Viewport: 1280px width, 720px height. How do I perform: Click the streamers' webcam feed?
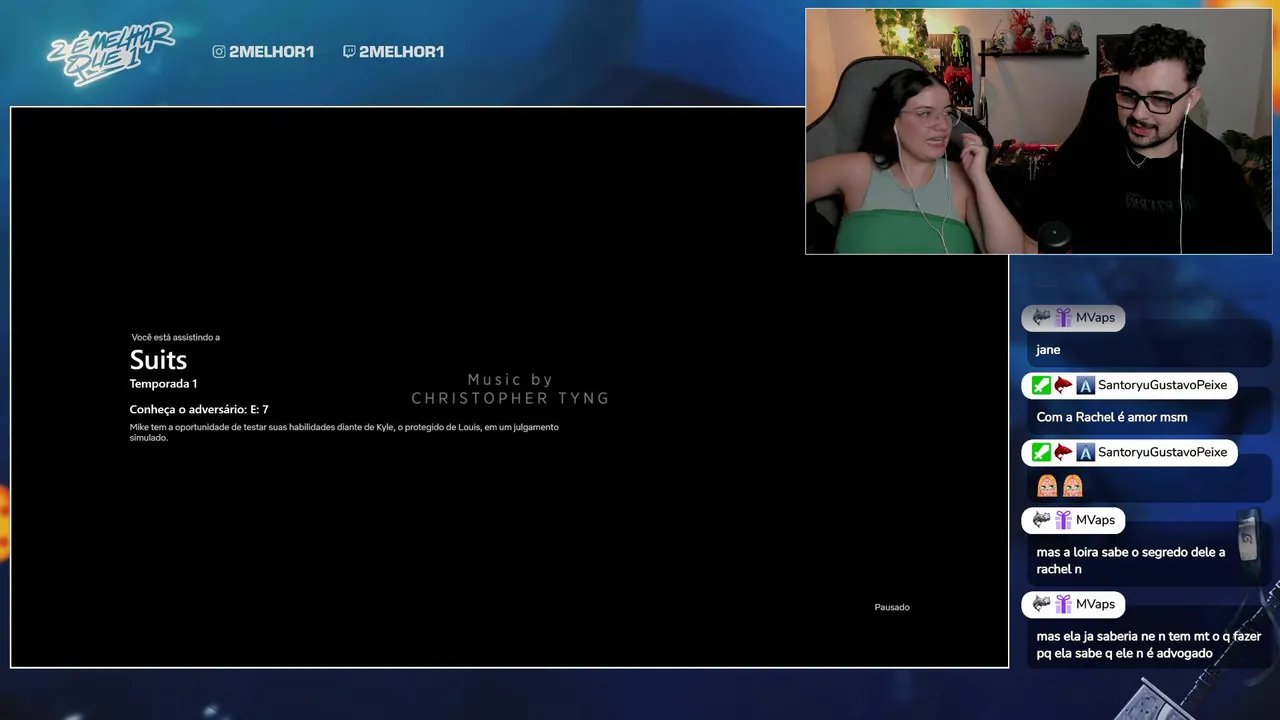click(x=1039, y=132)
